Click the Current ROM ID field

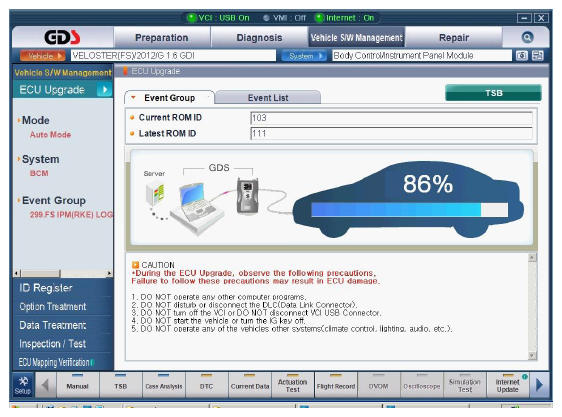pos(391,118)
